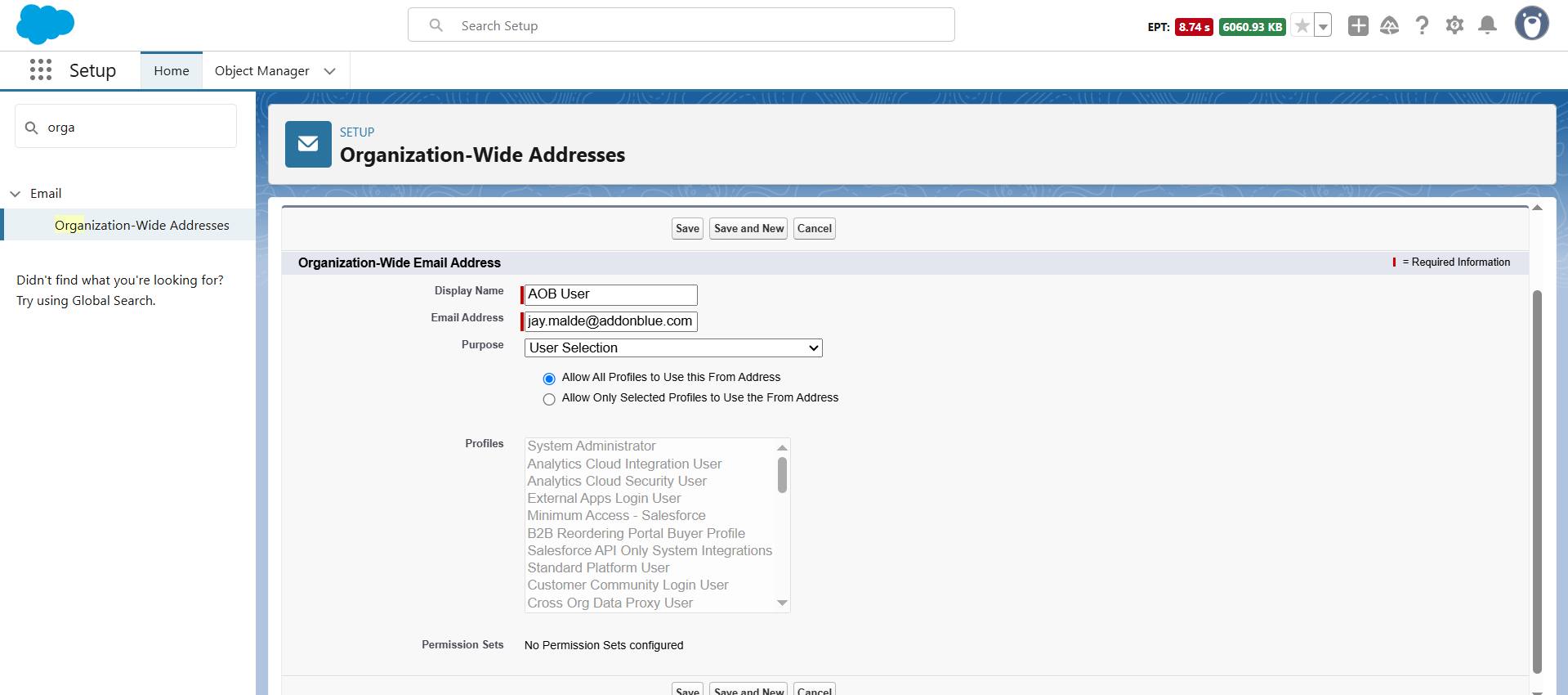Focus the Search Setup field

[x=681, y=25]
